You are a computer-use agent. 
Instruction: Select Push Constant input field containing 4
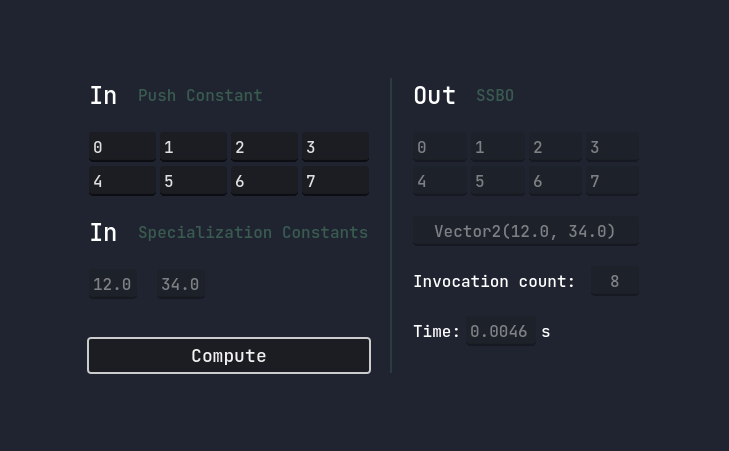pos(122,181)
